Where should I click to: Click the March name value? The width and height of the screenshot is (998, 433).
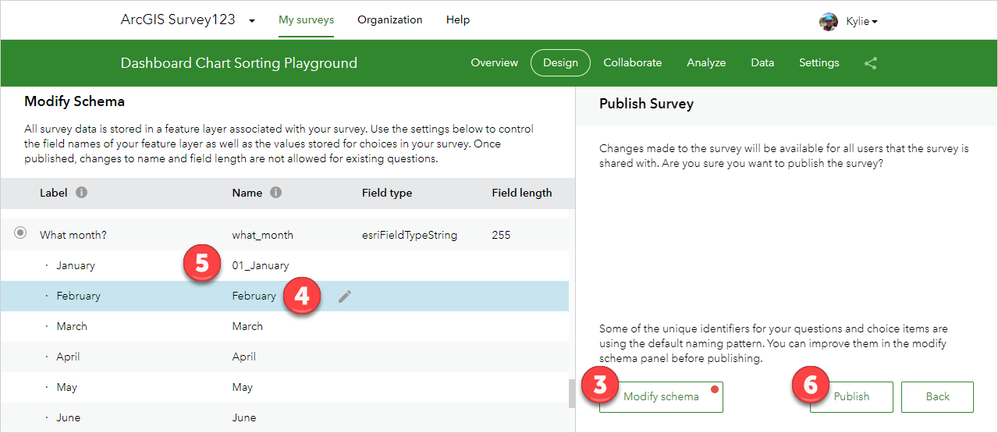pyautogui.click(x=248, y=326)
